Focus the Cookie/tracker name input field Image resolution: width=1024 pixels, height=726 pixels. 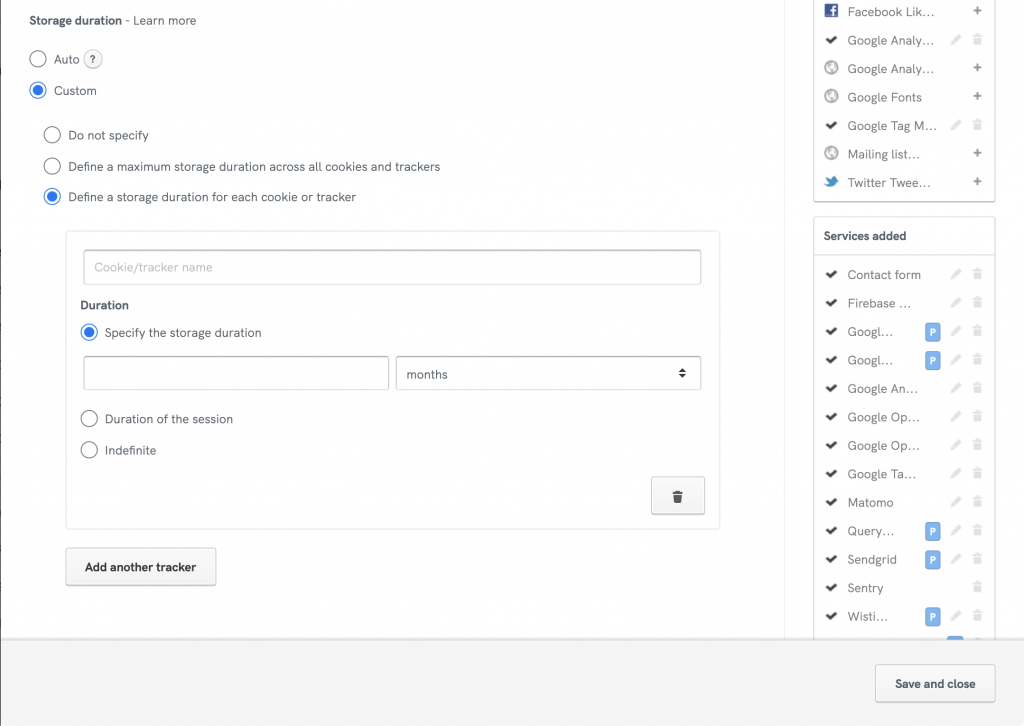click(x=392, y=267)
